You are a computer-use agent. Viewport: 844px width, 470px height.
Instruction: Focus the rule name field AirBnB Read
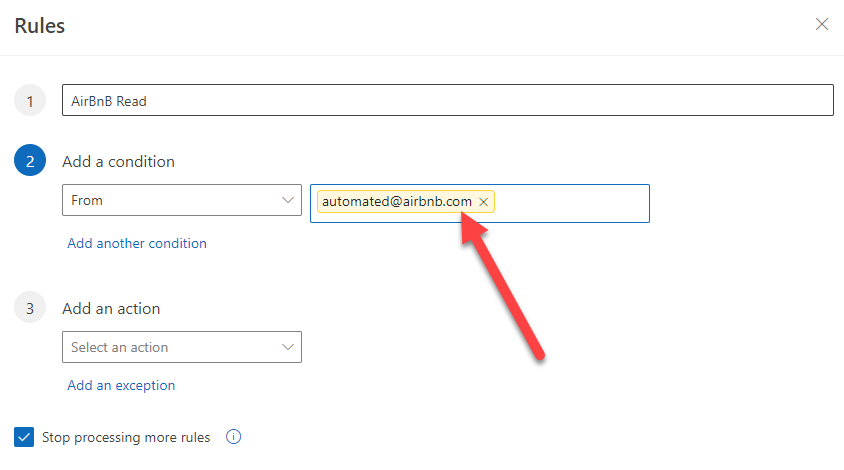pos(447,101)
